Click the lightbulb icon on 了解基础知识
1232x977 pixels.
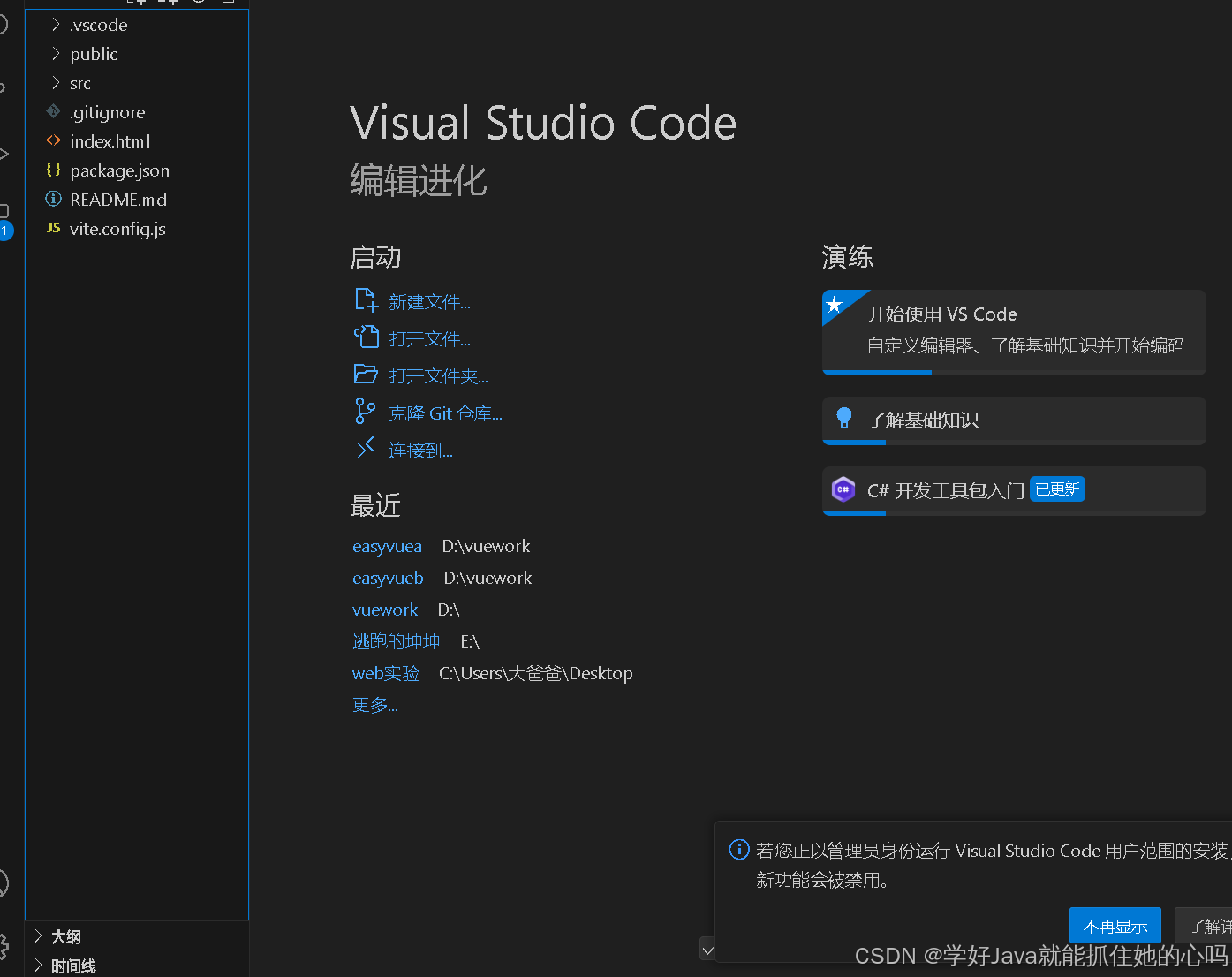(x=843, y=419)
